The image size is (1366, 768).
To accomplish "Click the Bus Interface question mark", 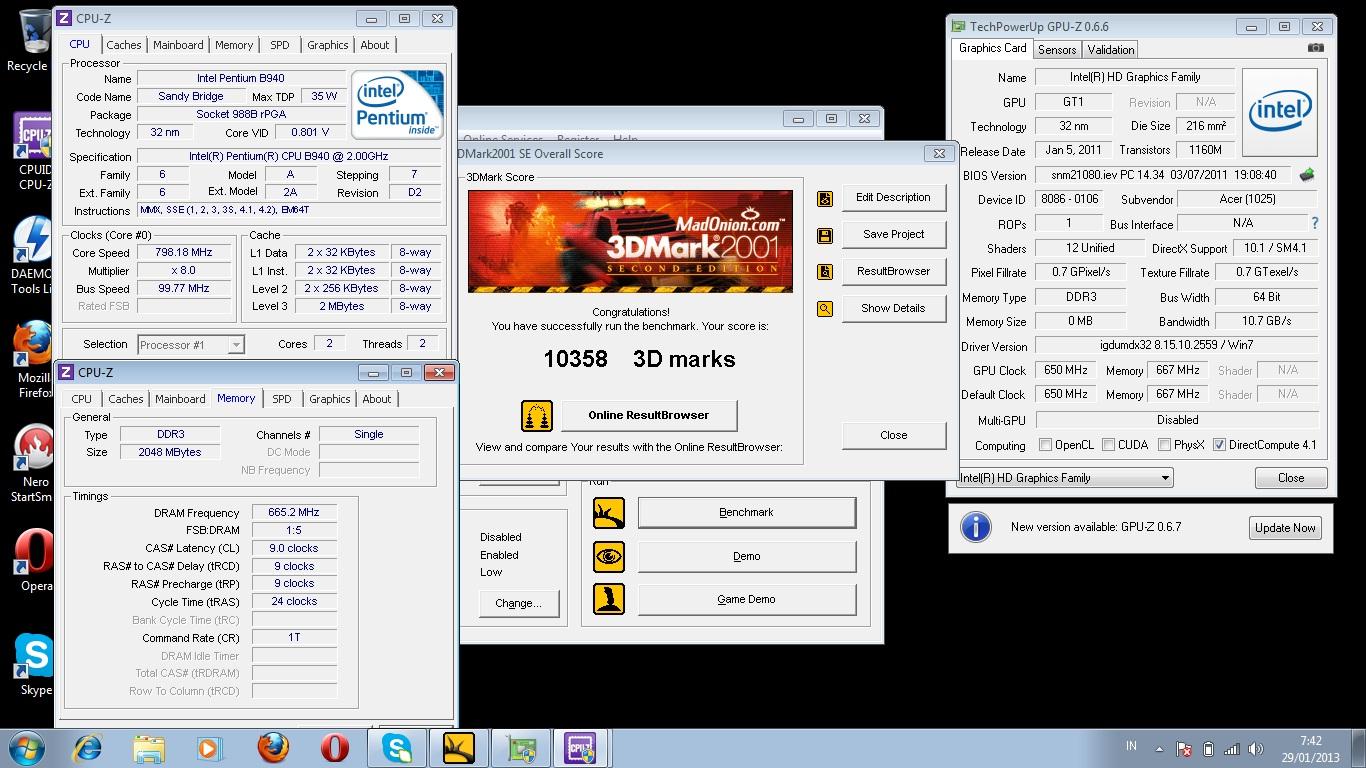I will click(x=1314, y=223).
